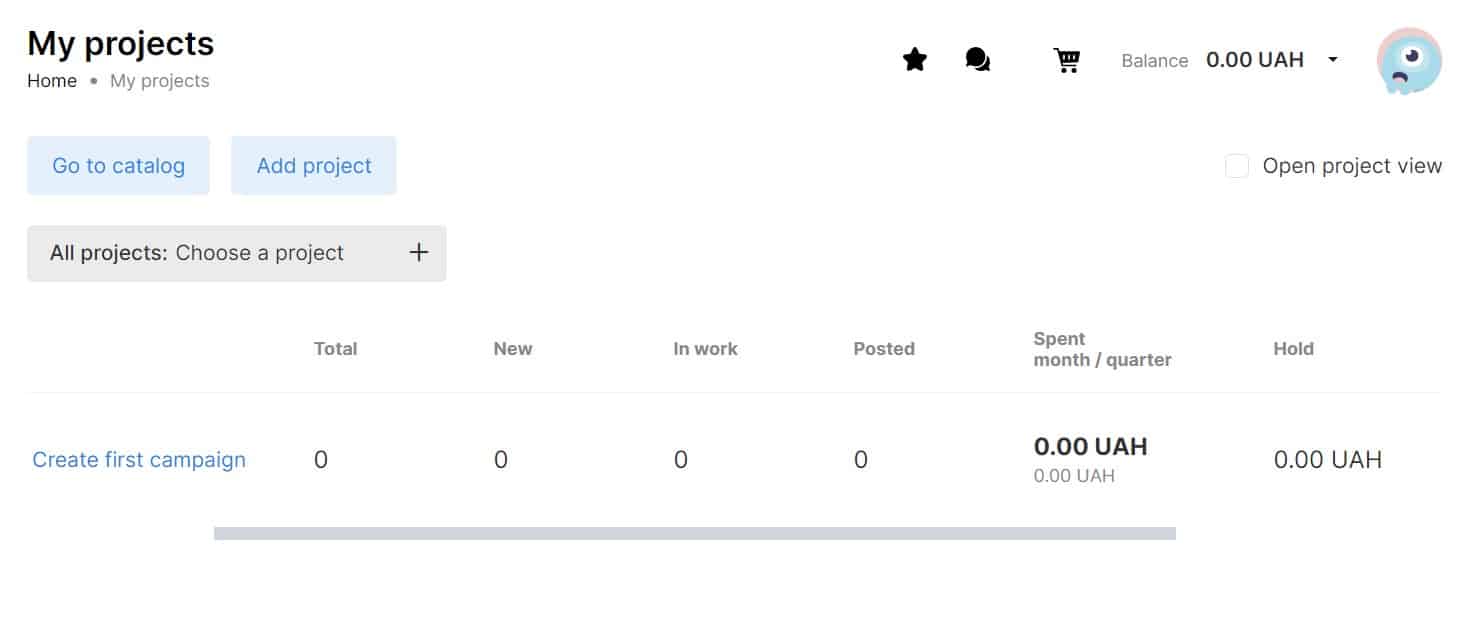
Task: View the shopping cart icon
Action: point(1067,60)
